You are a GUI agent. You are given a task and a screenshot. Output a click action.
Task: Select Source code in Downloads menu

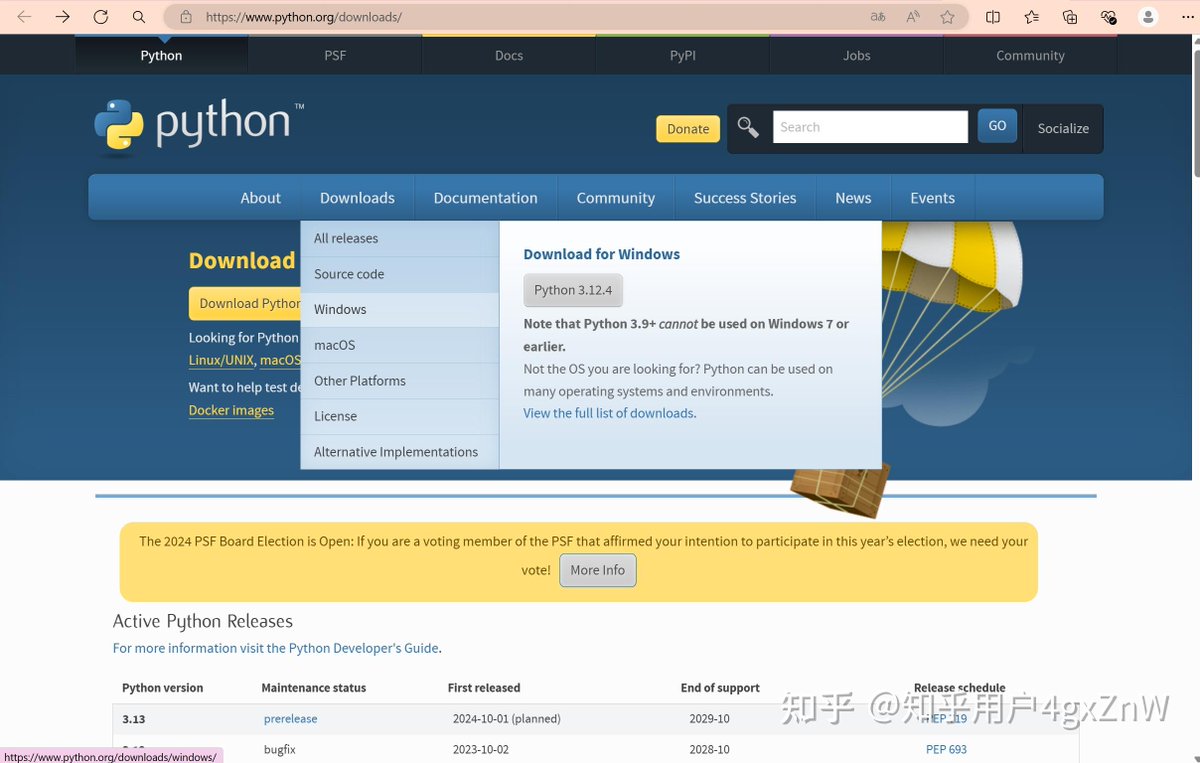[x=400, y=274]
